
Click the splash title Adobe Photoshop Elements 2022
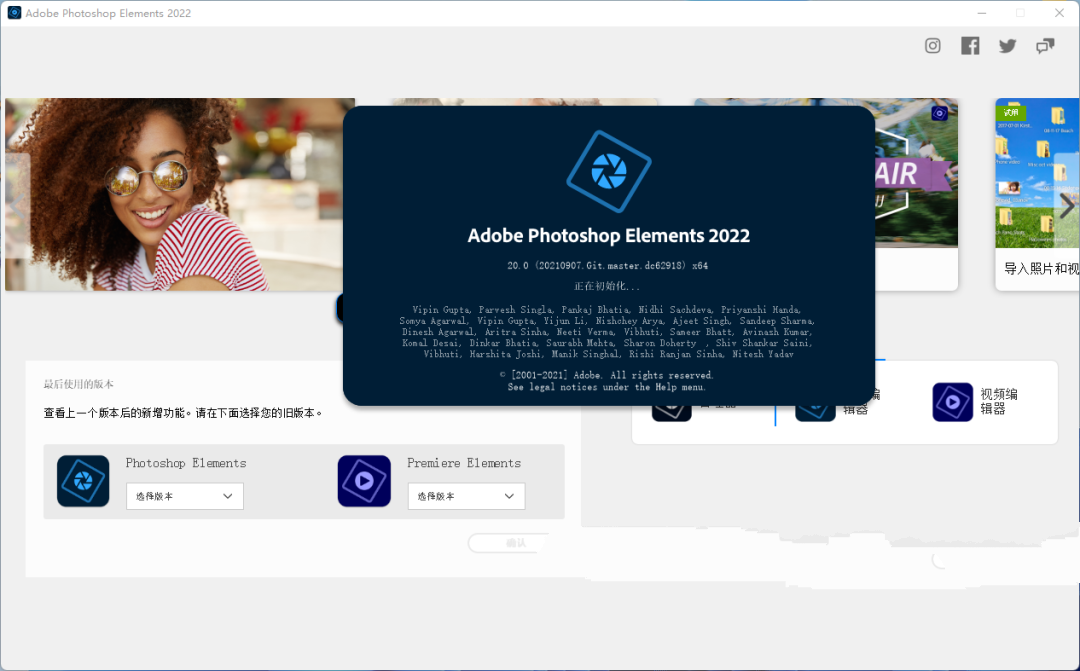[x=609, y=236]
